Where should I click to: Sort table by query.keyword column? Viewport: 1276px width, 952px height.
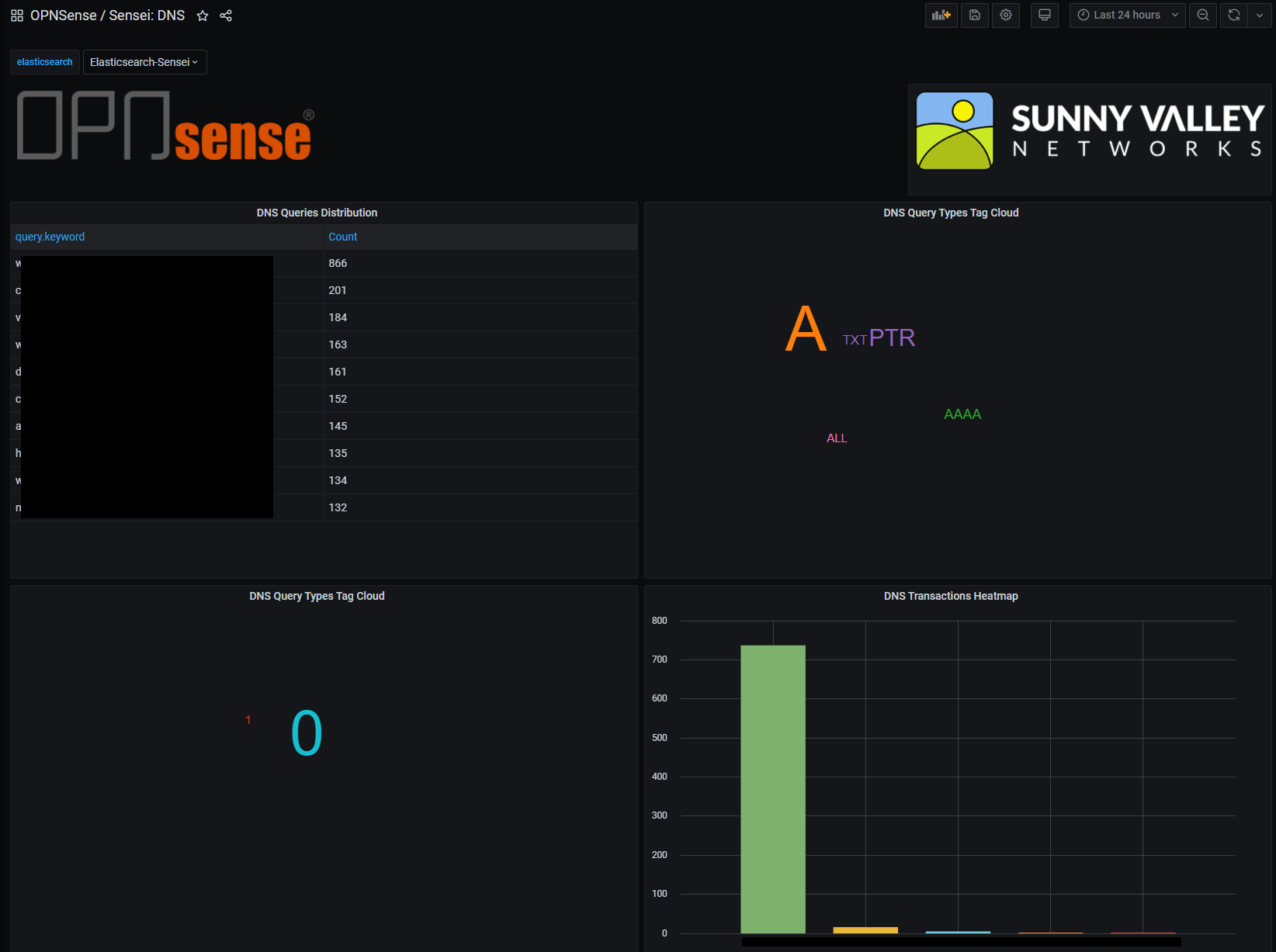50,237
